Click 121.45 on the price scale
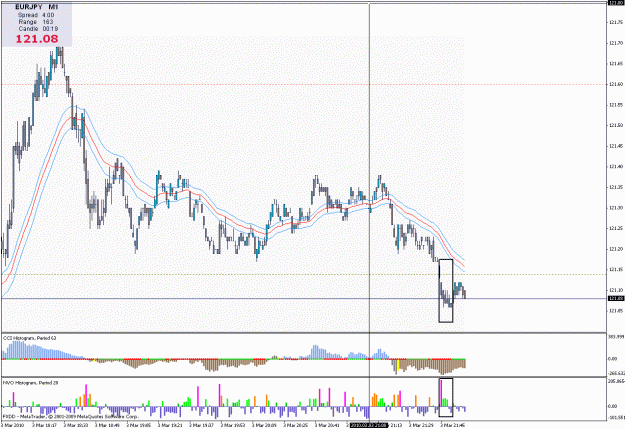Screen dimensions: 625x429 click(x=616, y=146)
